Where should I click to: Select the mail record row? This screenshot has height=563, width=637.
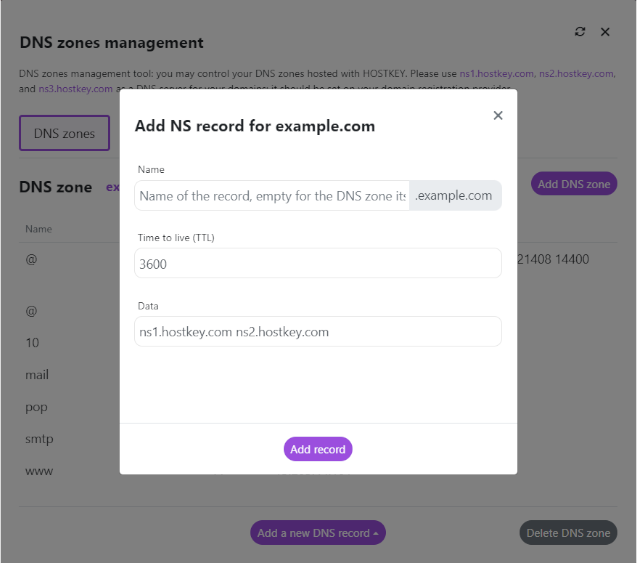(37, 375)
